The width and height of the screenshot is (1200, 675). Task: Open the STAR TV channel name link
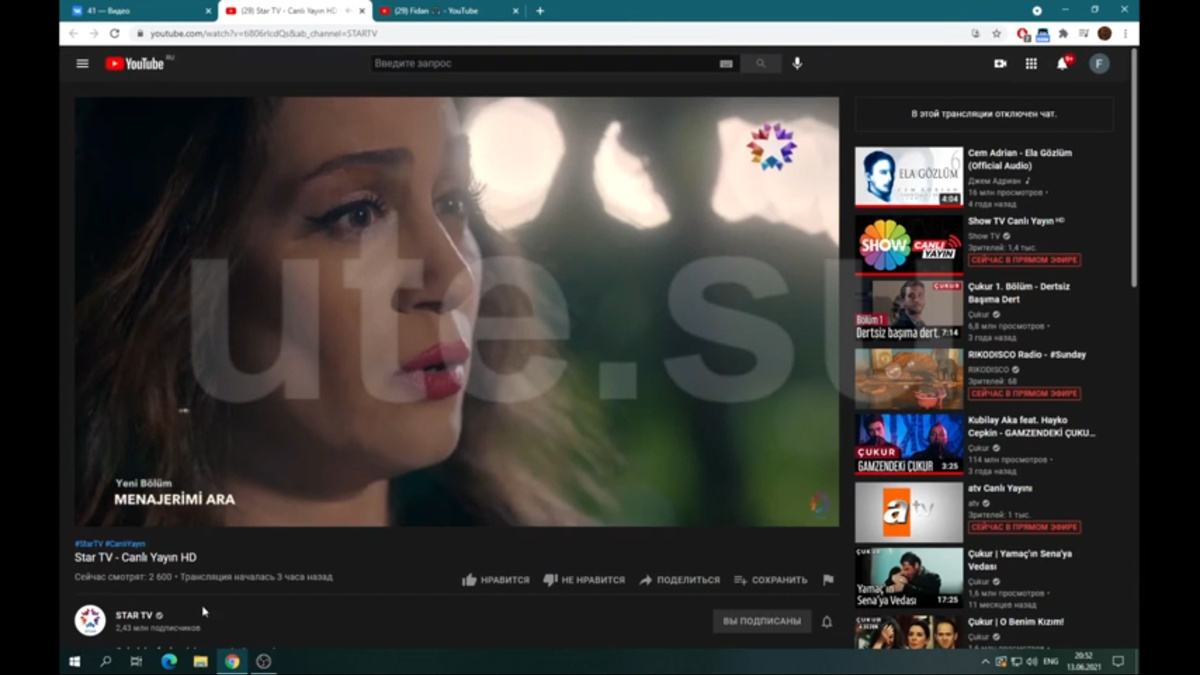134,615
